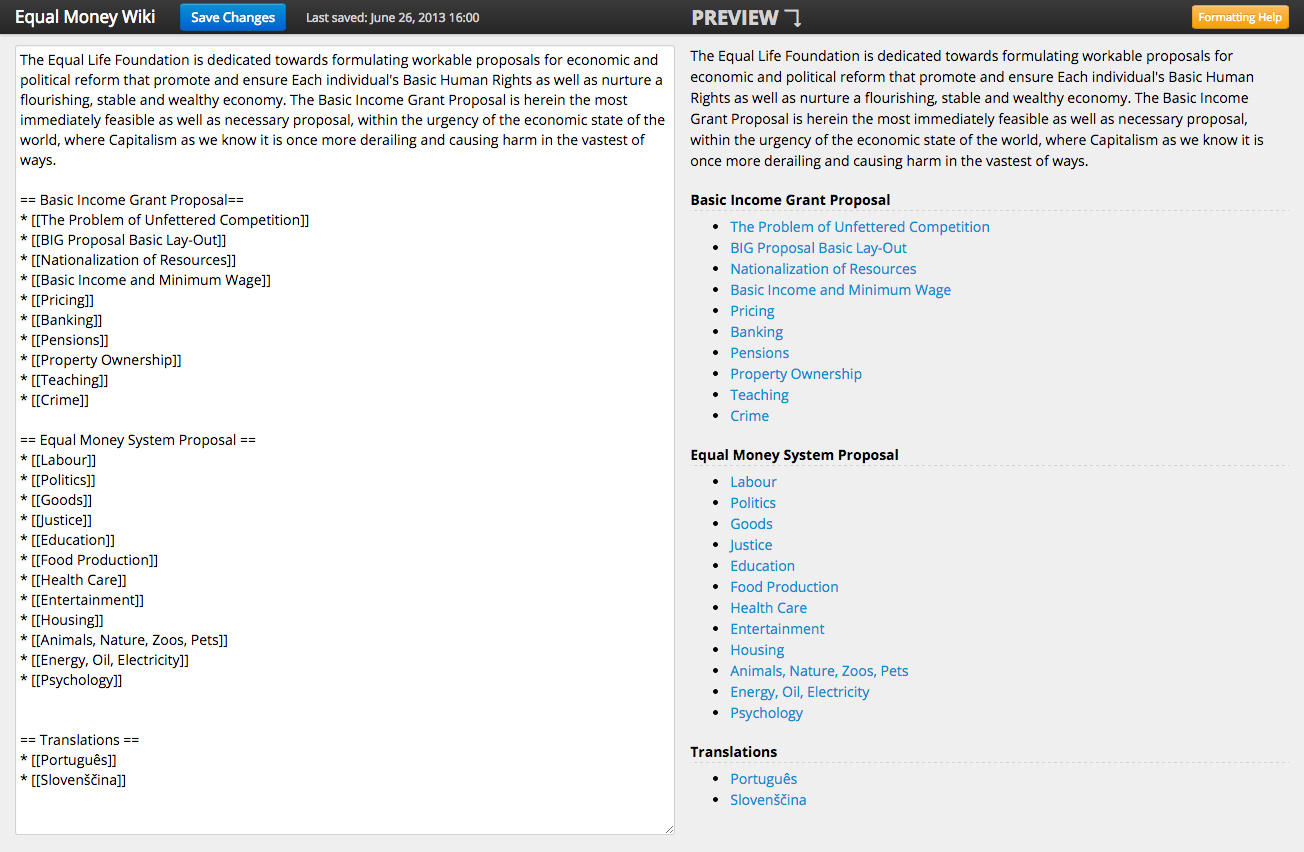Screen dimensions: 1304x852
Task: Open the 'BIG Proposal Basic Lay-Out' page
Action: point(818,247)
